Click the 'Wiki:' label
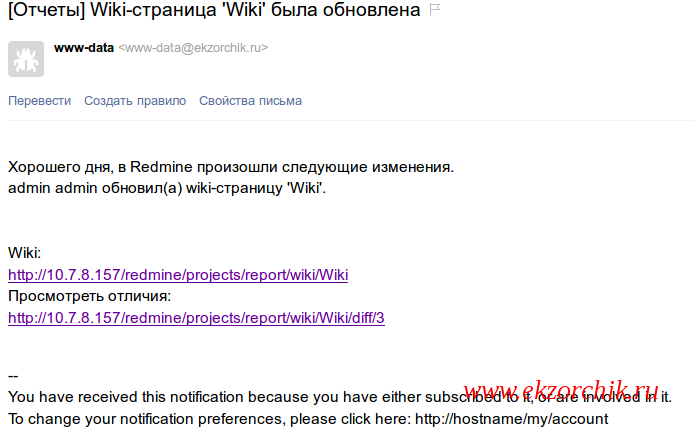The width and height of the screenshot is (694, 427). point(24,253)
